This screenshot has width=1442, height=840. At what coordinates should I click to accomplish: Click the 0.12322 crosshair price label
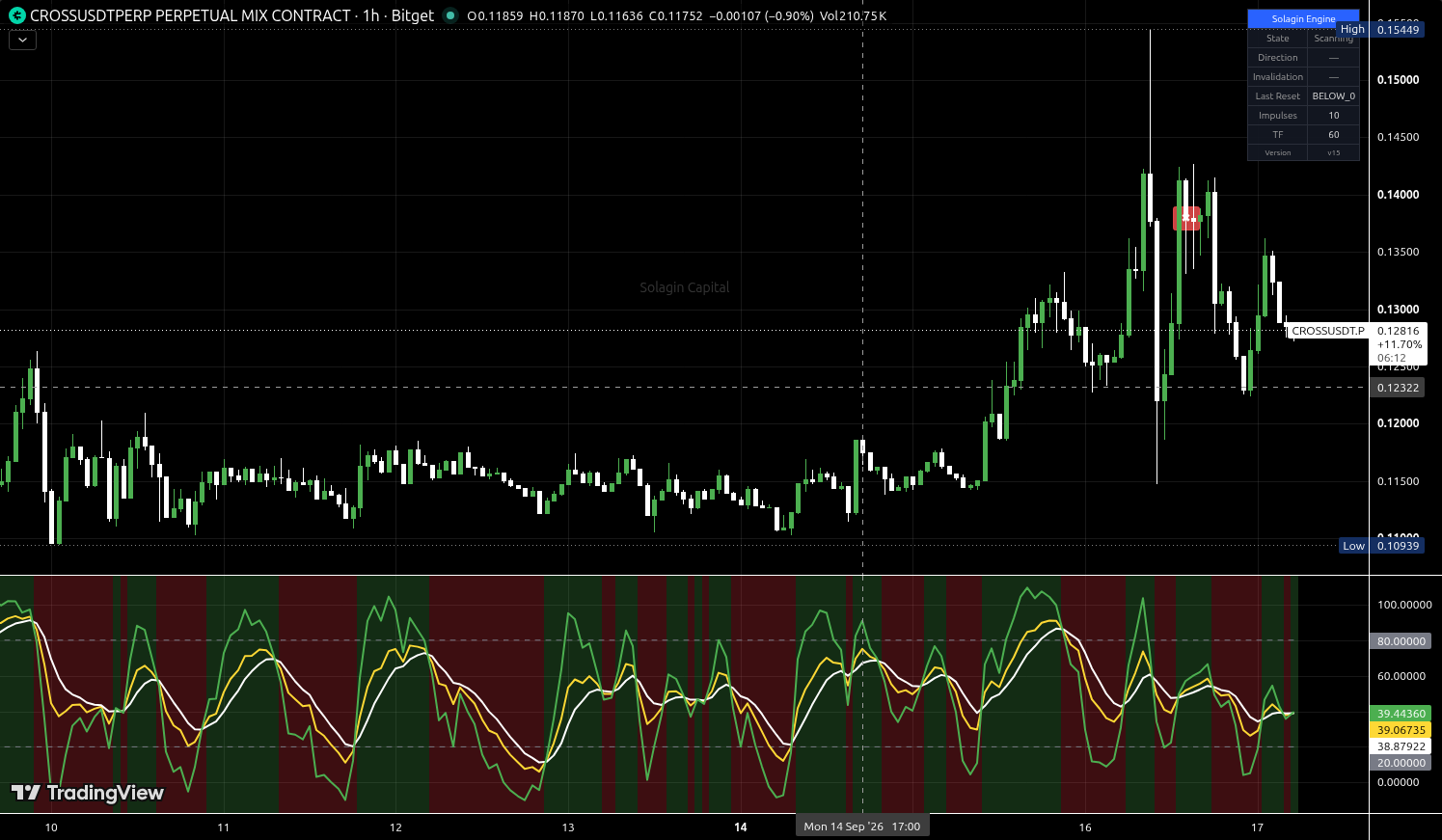pyautogui.click(x=1398, y=388)
